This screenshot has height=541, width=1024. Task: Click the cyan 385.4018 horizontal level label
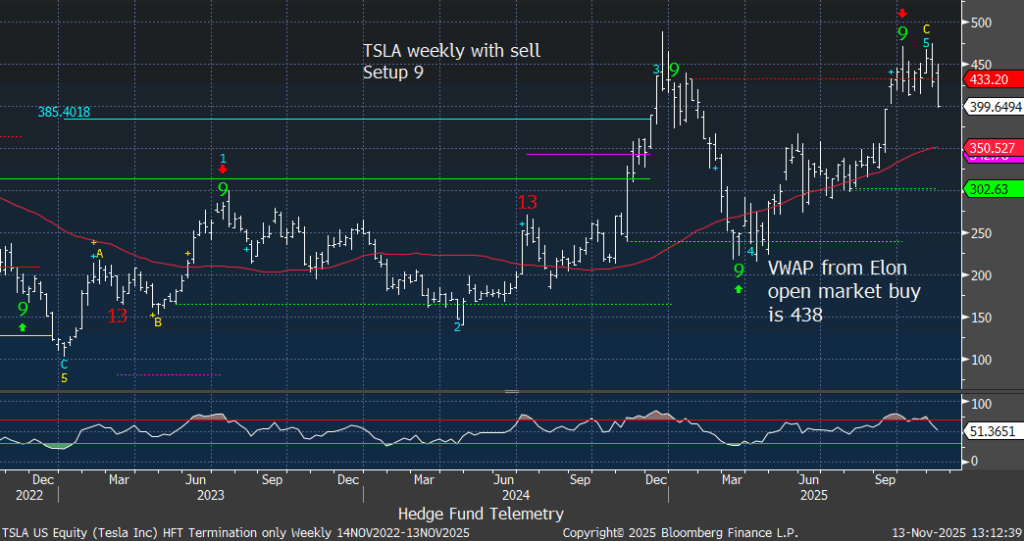(x=64, y=113)
